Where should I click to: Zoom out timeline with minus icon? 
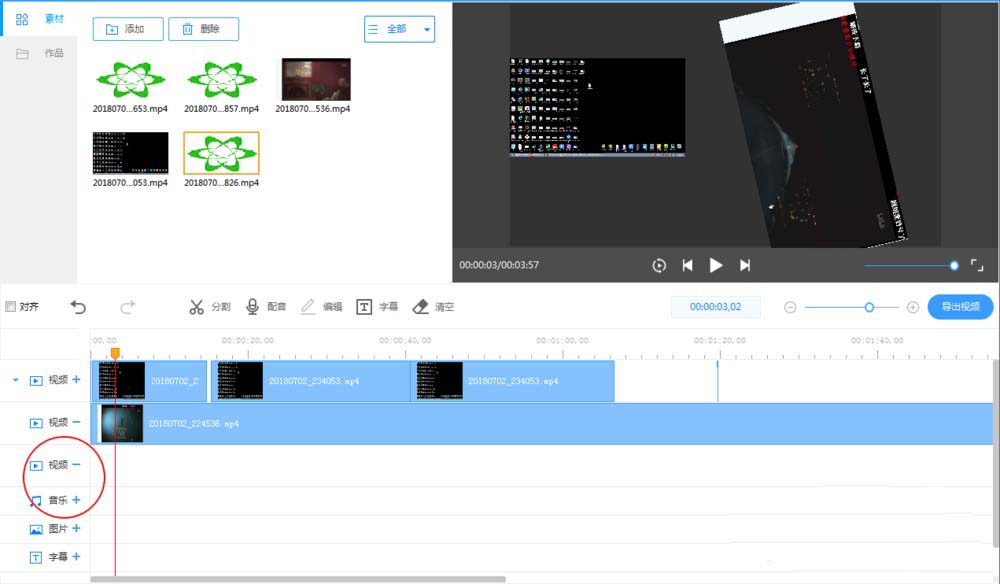click(790, 307)
